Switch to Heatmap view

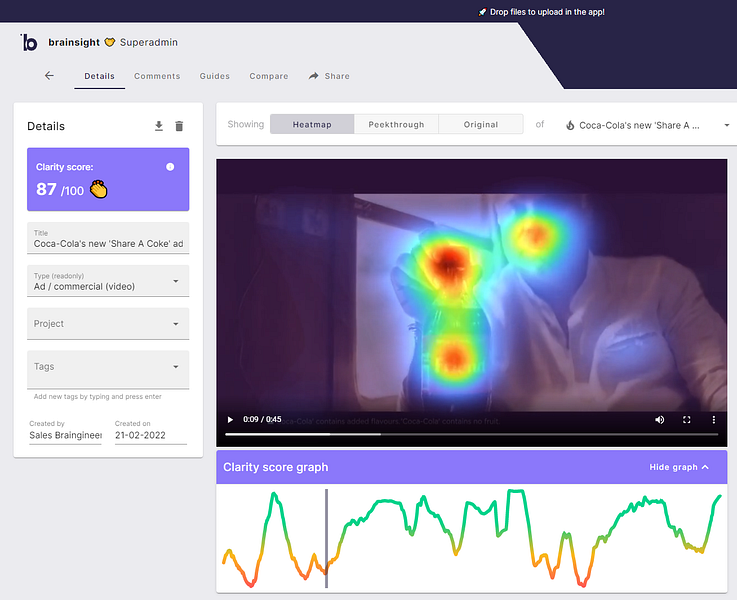(x=312, y=125)
